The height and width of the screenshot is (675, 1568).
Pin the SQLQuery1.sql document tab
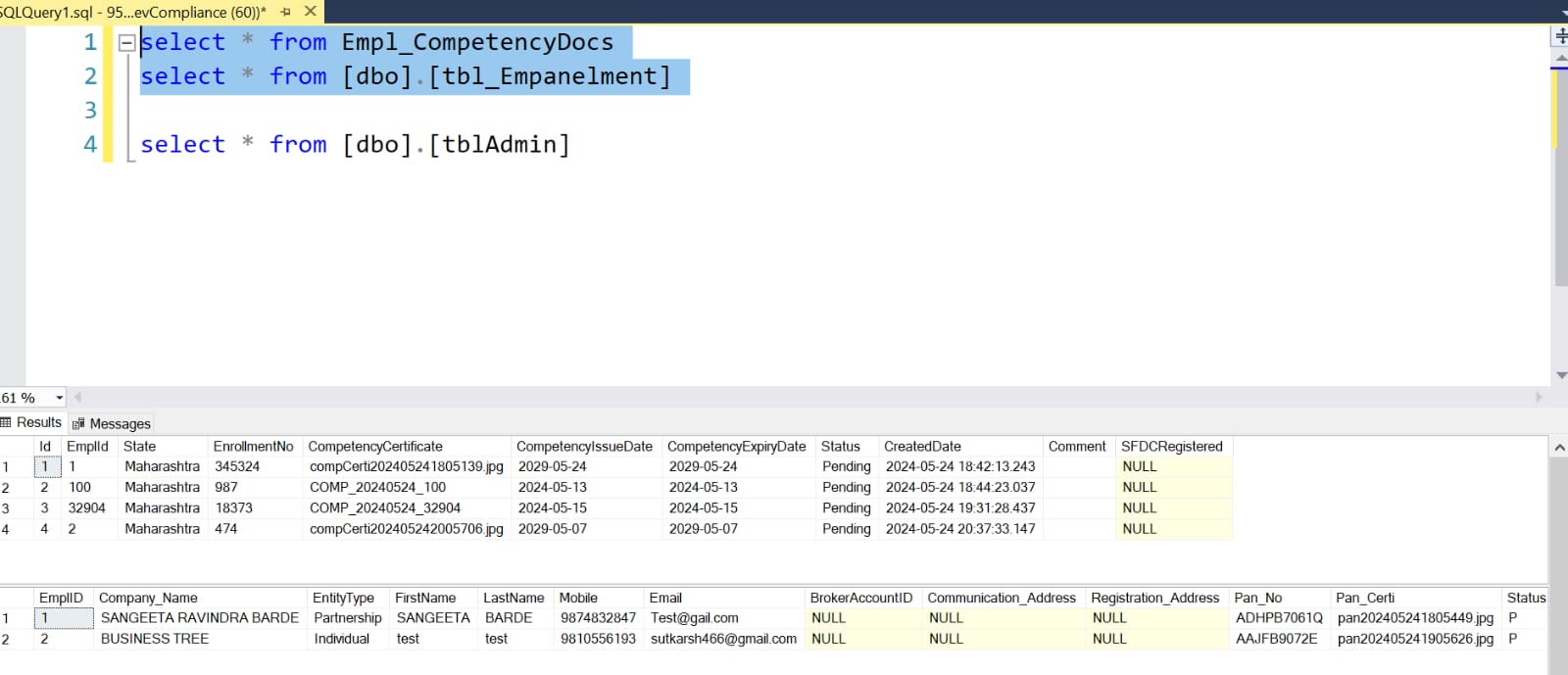(x=285, y=12)
